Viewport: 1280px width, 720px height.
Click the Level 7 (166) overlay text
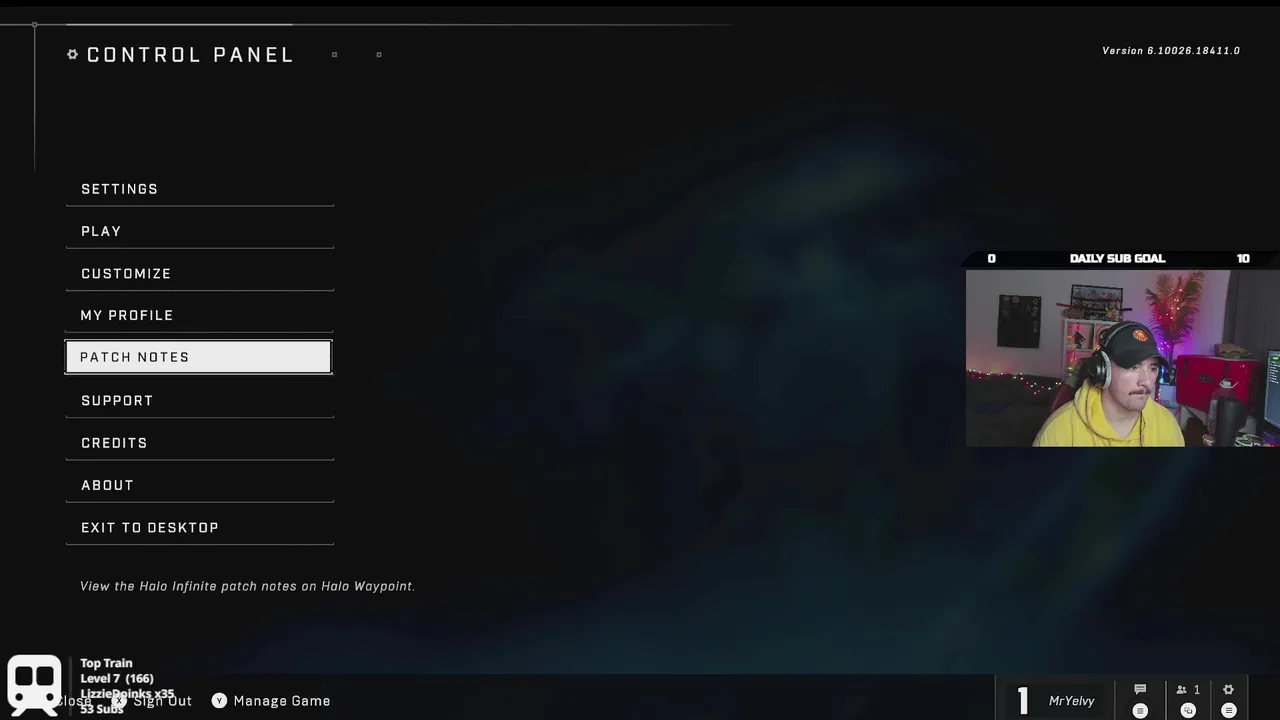117,679
